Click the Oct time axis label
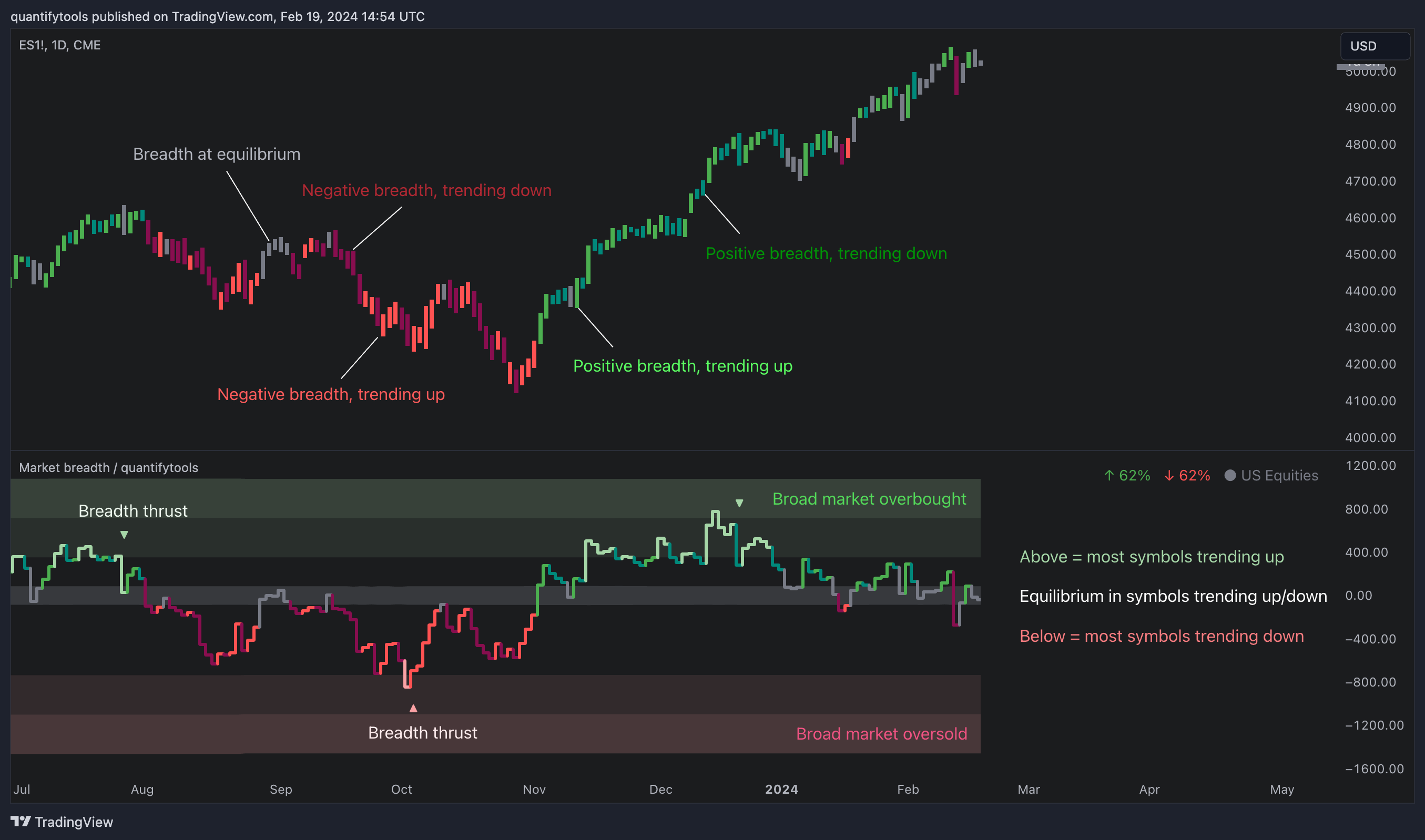 401,789
